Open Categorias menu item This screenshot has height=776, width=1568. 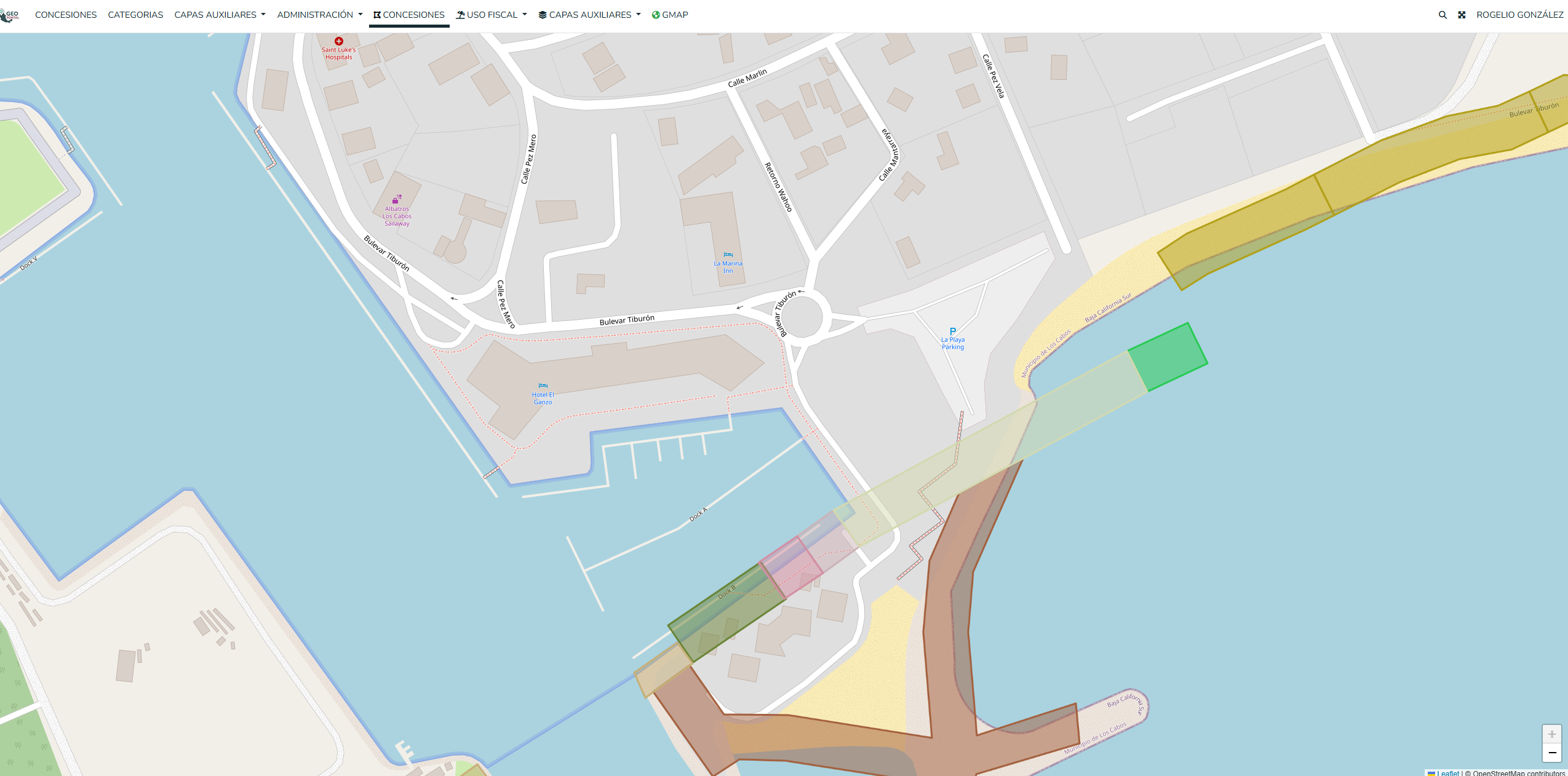(x=135, y=15)
